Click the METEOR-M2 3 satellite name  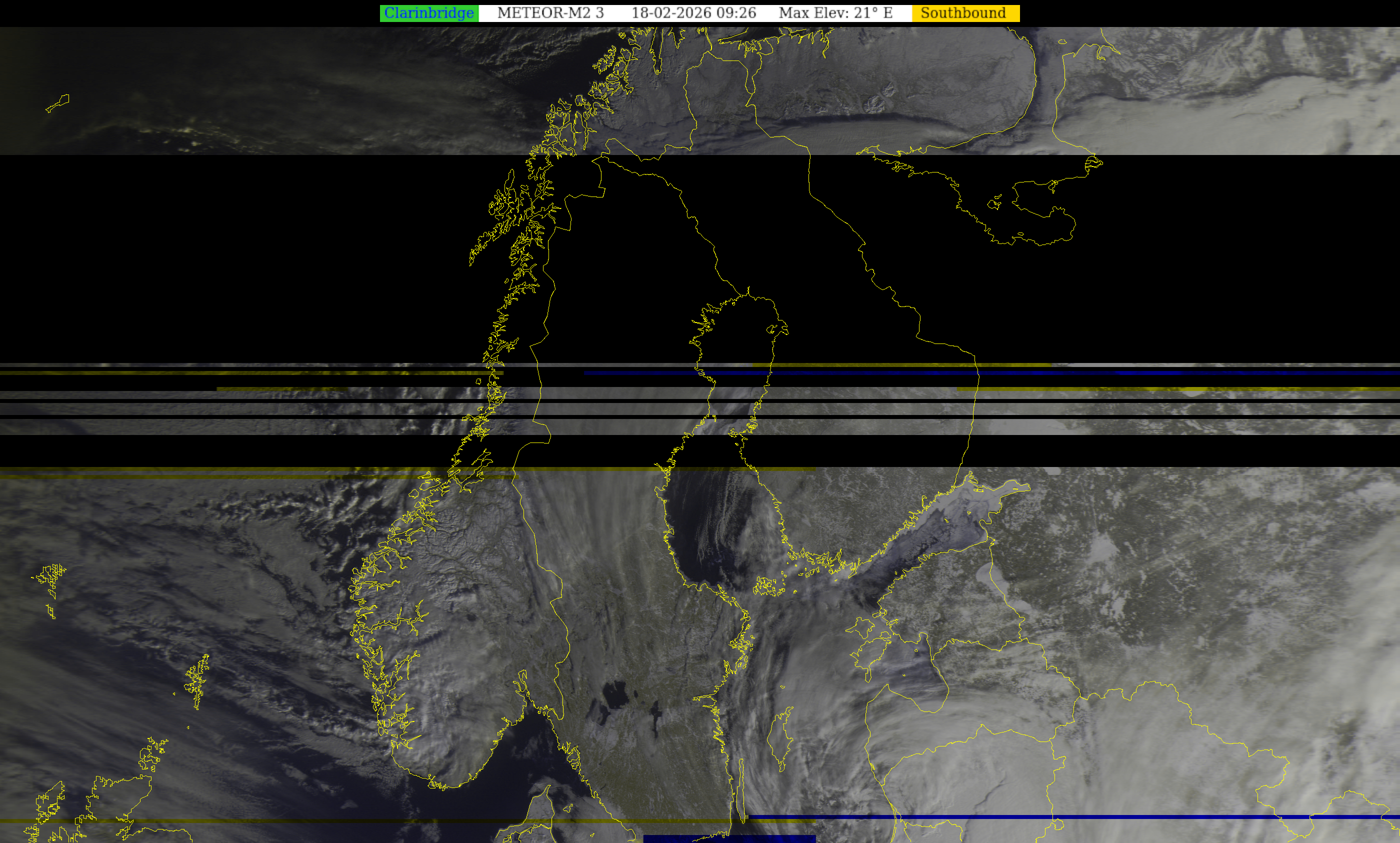(x=550, y=13)
